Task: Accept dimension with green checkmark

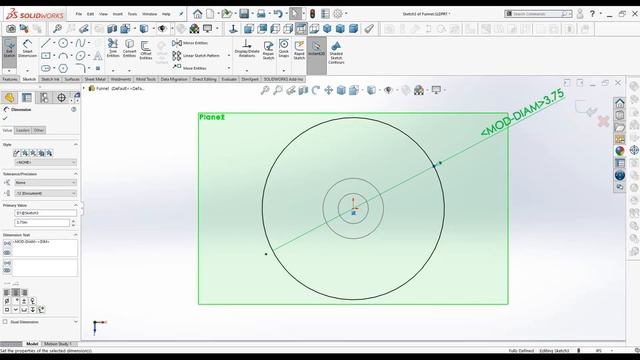Action: coord(5,118)
